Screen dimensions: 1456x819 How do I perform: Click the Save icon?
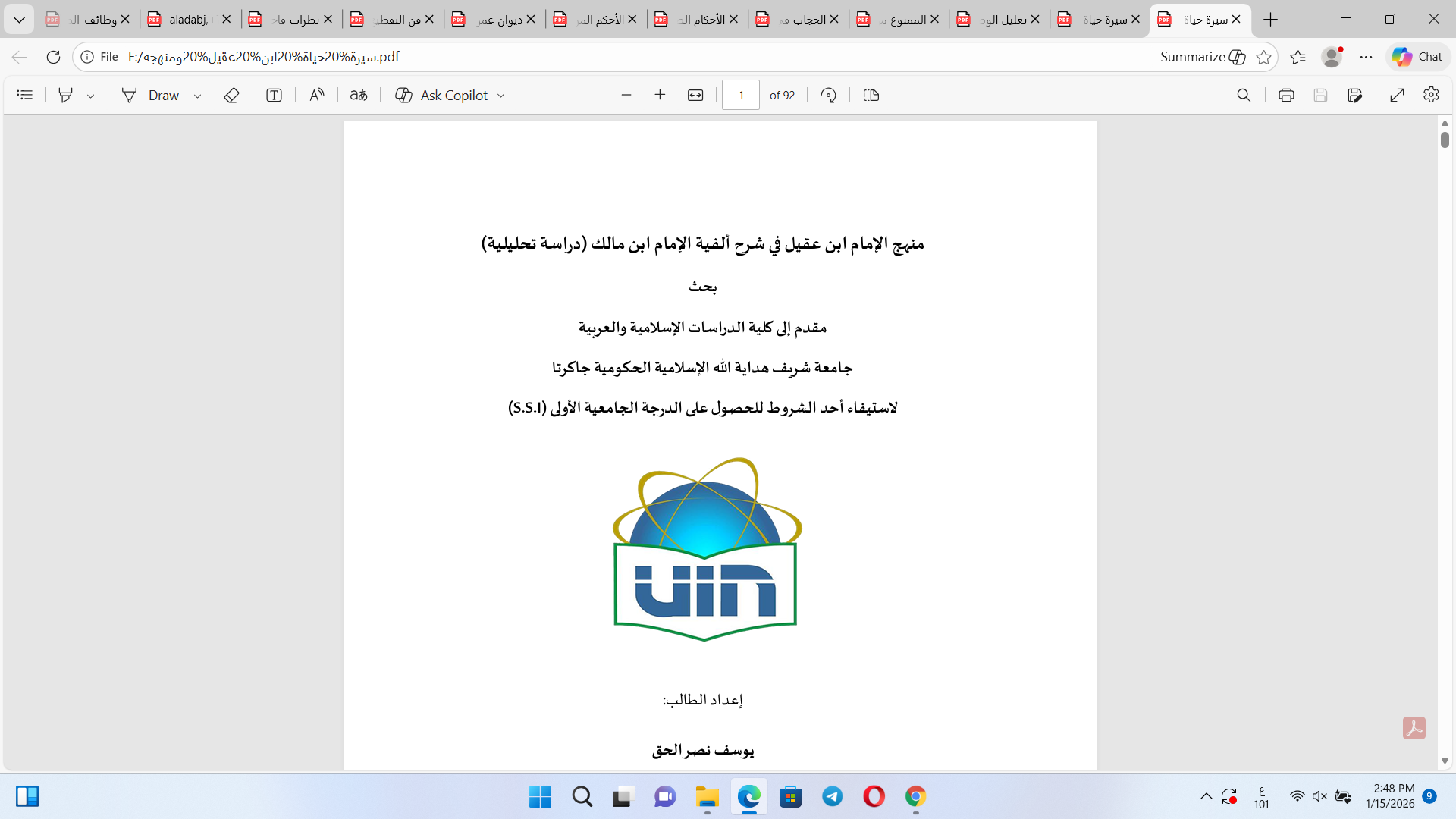pyautogui.click(x=1320, y=95)
